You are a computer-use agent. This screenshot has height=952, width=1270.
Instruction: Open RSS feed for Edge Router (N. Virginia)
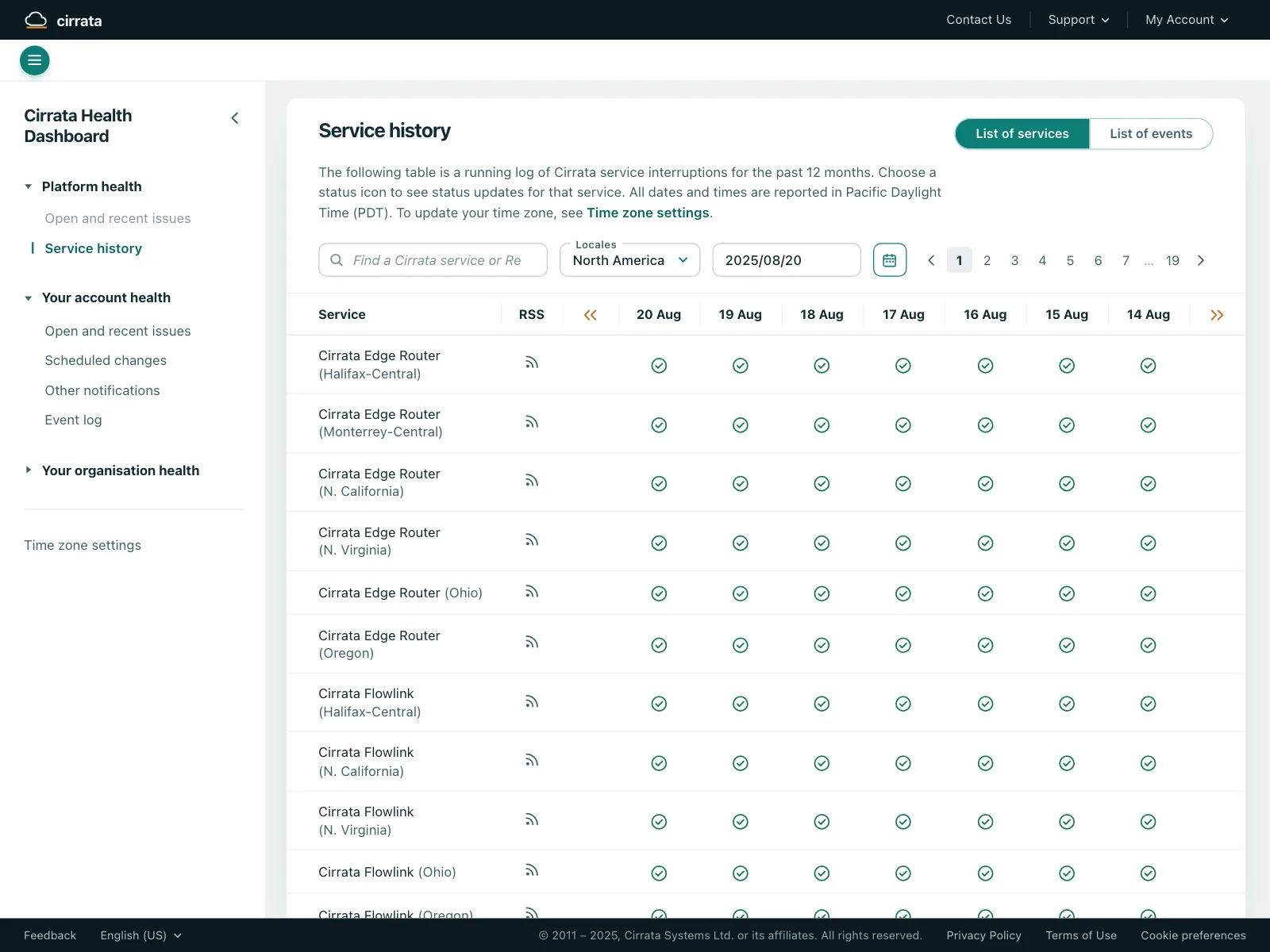click(532, 540)
